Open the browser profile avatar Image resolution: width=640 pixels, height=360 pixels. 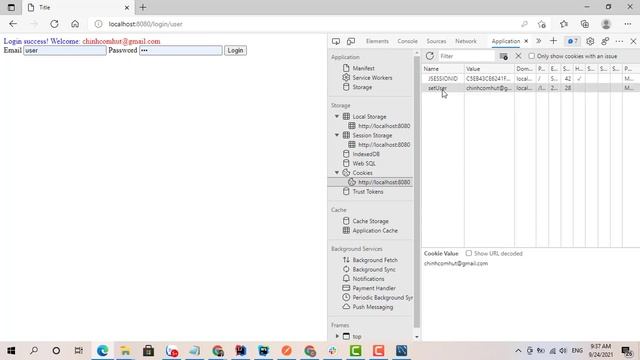point(606,24)
